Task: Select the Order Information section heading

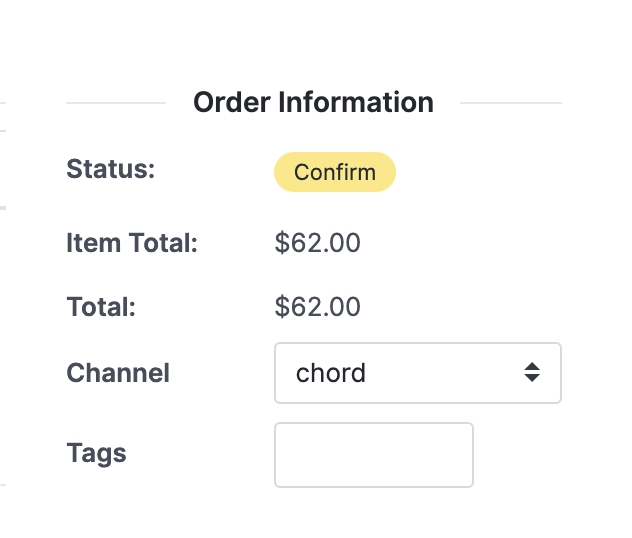Action: point(313,102)
